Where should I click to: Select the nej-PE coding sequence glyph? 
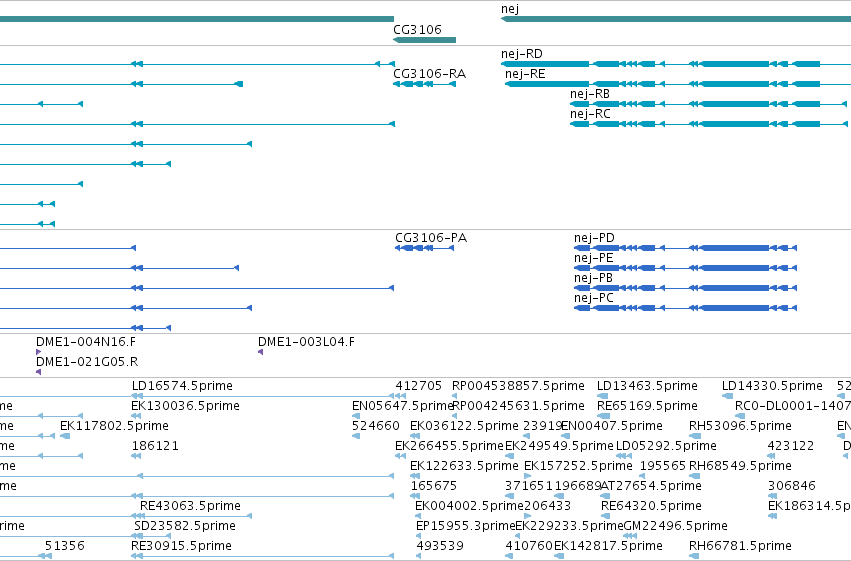click(685, 268)
